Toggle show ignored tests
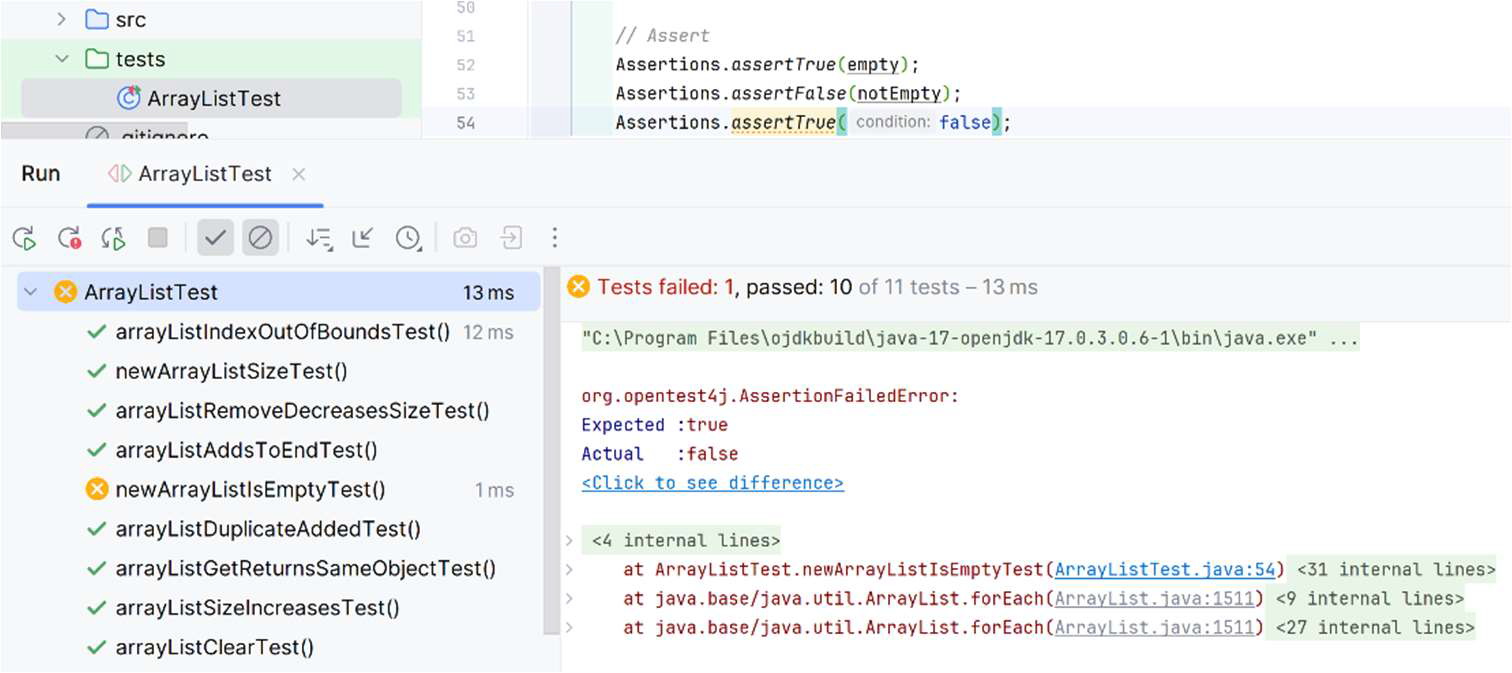1512x673 pixels. 260,238
